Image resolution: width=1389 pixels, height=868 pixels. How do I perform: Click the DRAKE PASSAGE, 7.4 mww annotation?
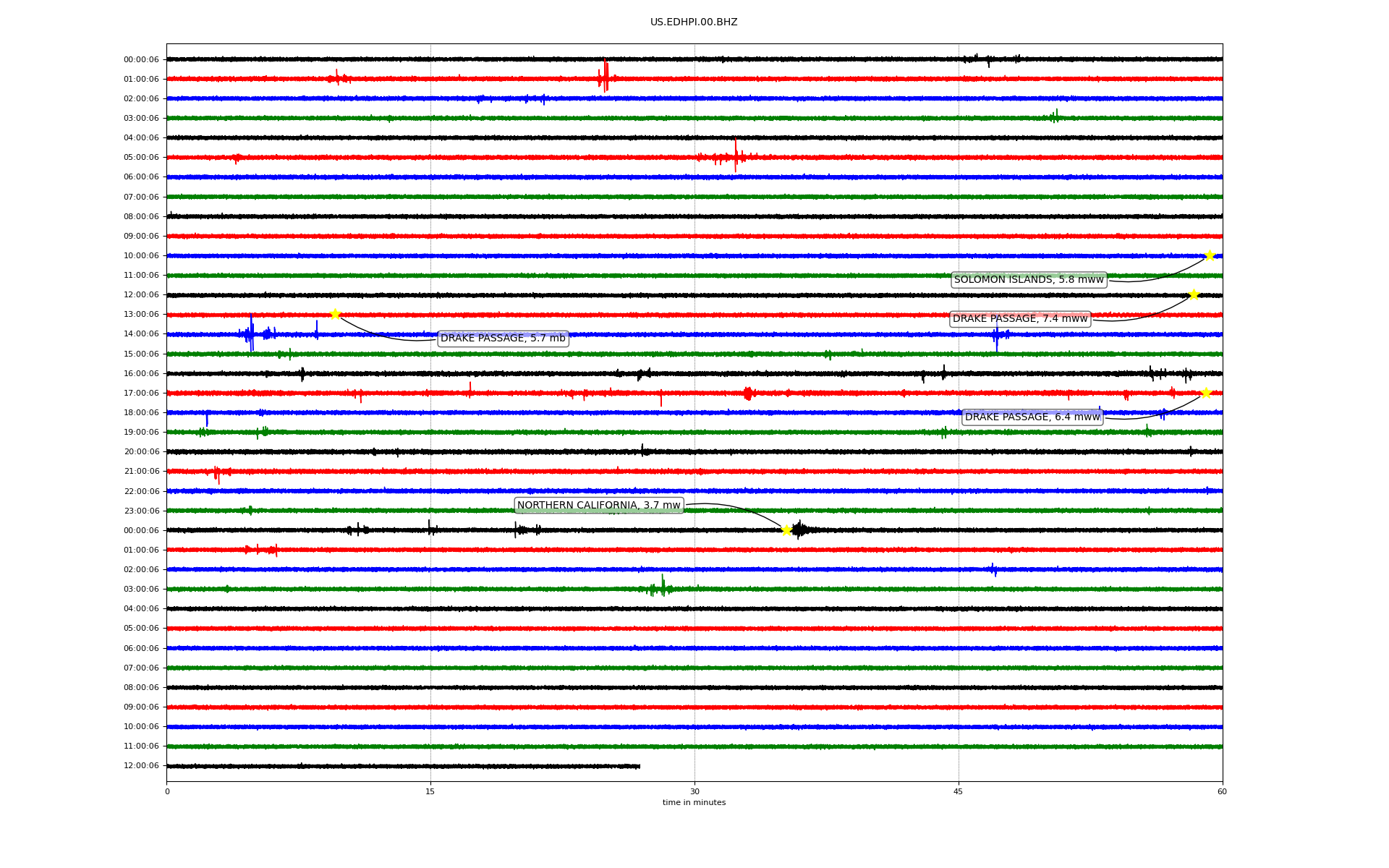pyautogui.click(x=1020, y=319)
